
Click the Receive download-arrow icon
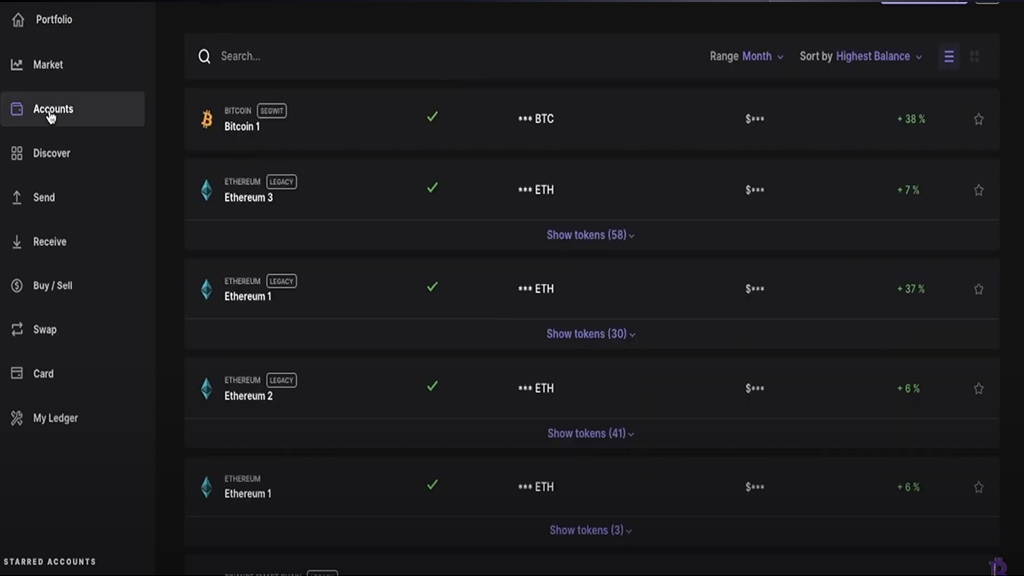[17, 242]
